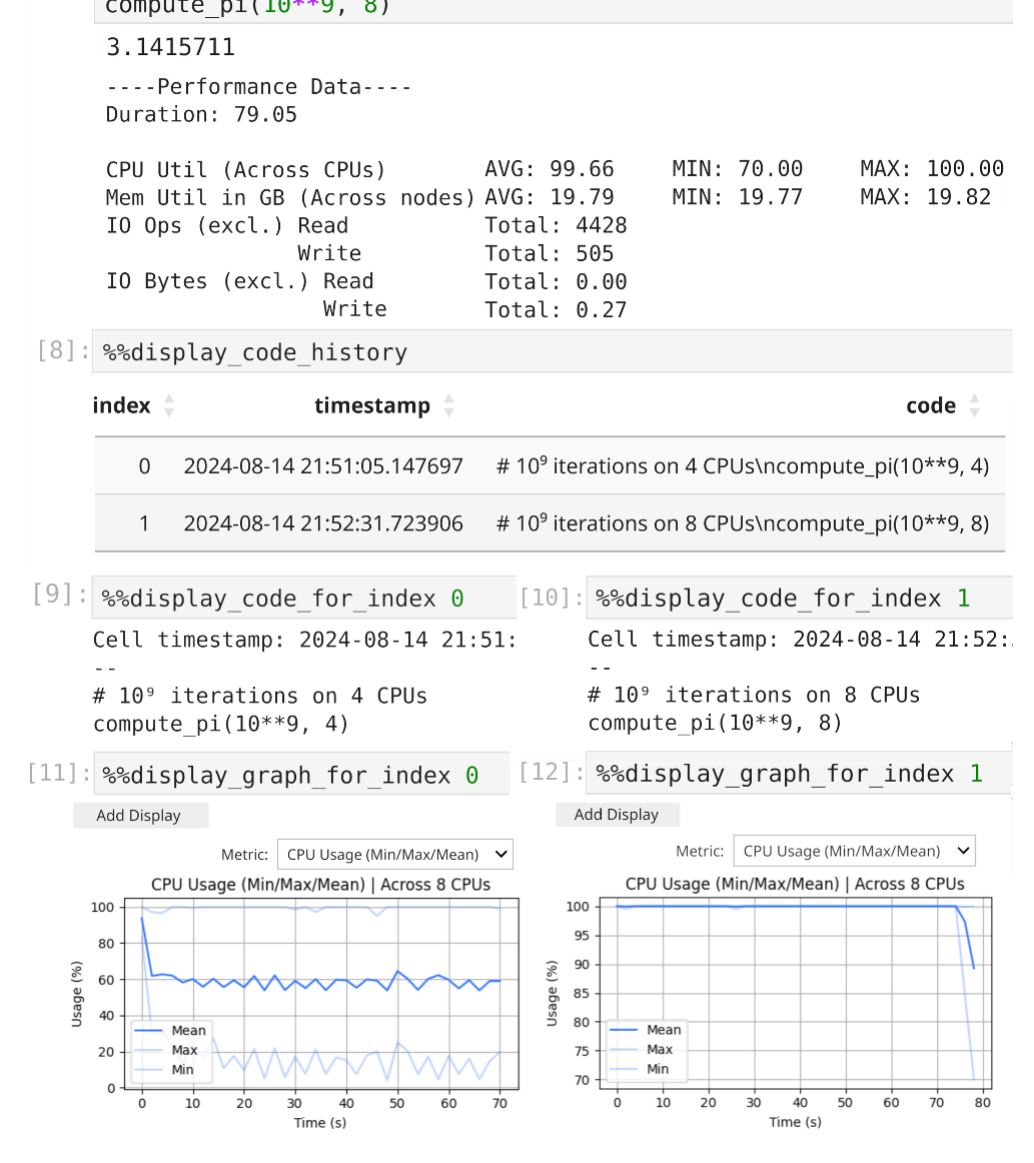
Task: Click compute_pi(10**9, 4) output under cell 9
Action: click(220, 724)
